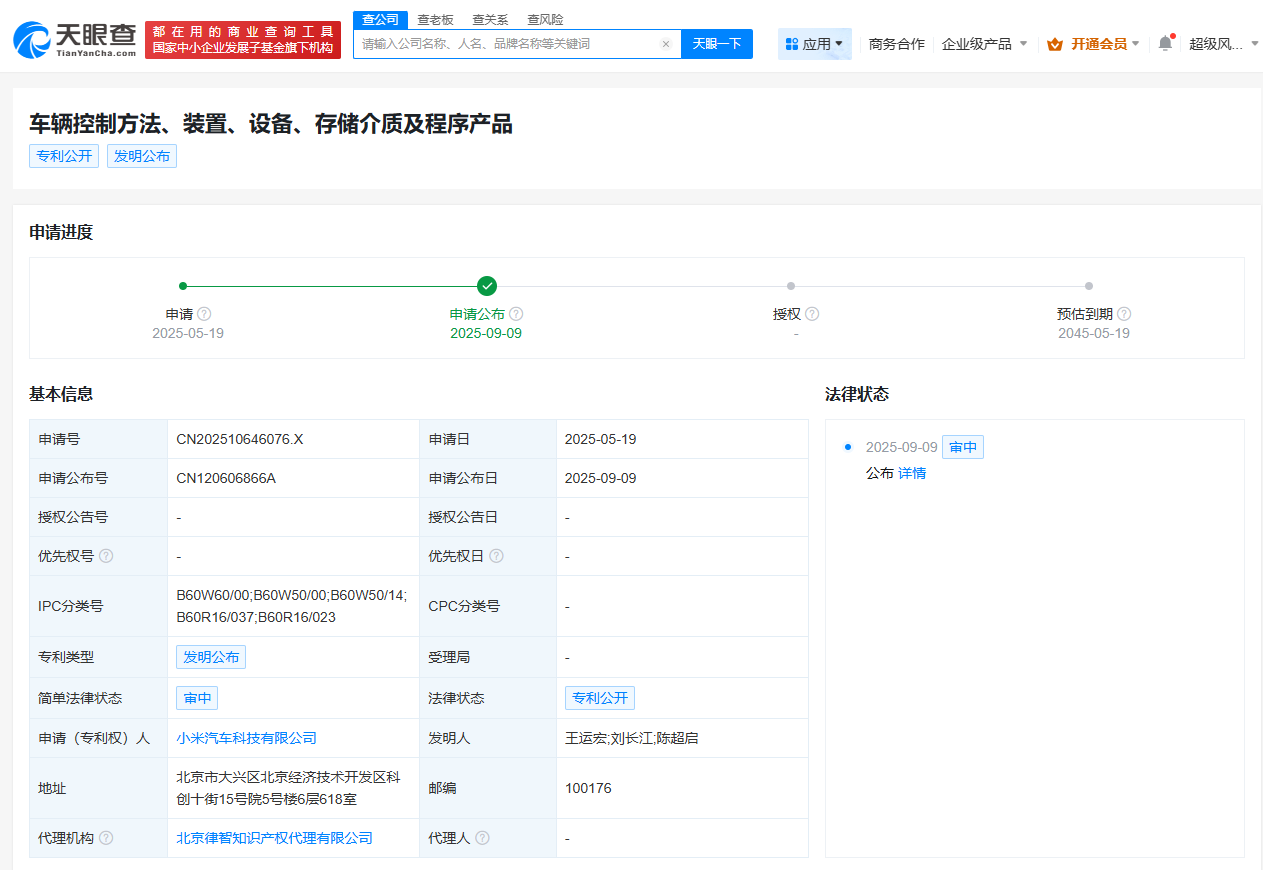Toggle the 发明公布 tag under the patent title

[x=141, y=155]
